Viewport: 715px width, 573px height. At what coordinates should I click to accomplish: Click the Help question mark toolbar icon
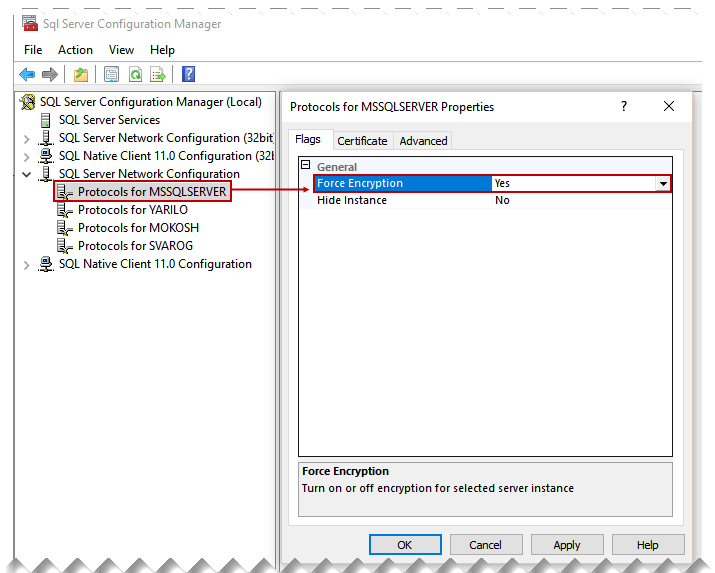[x=188, y=74]
